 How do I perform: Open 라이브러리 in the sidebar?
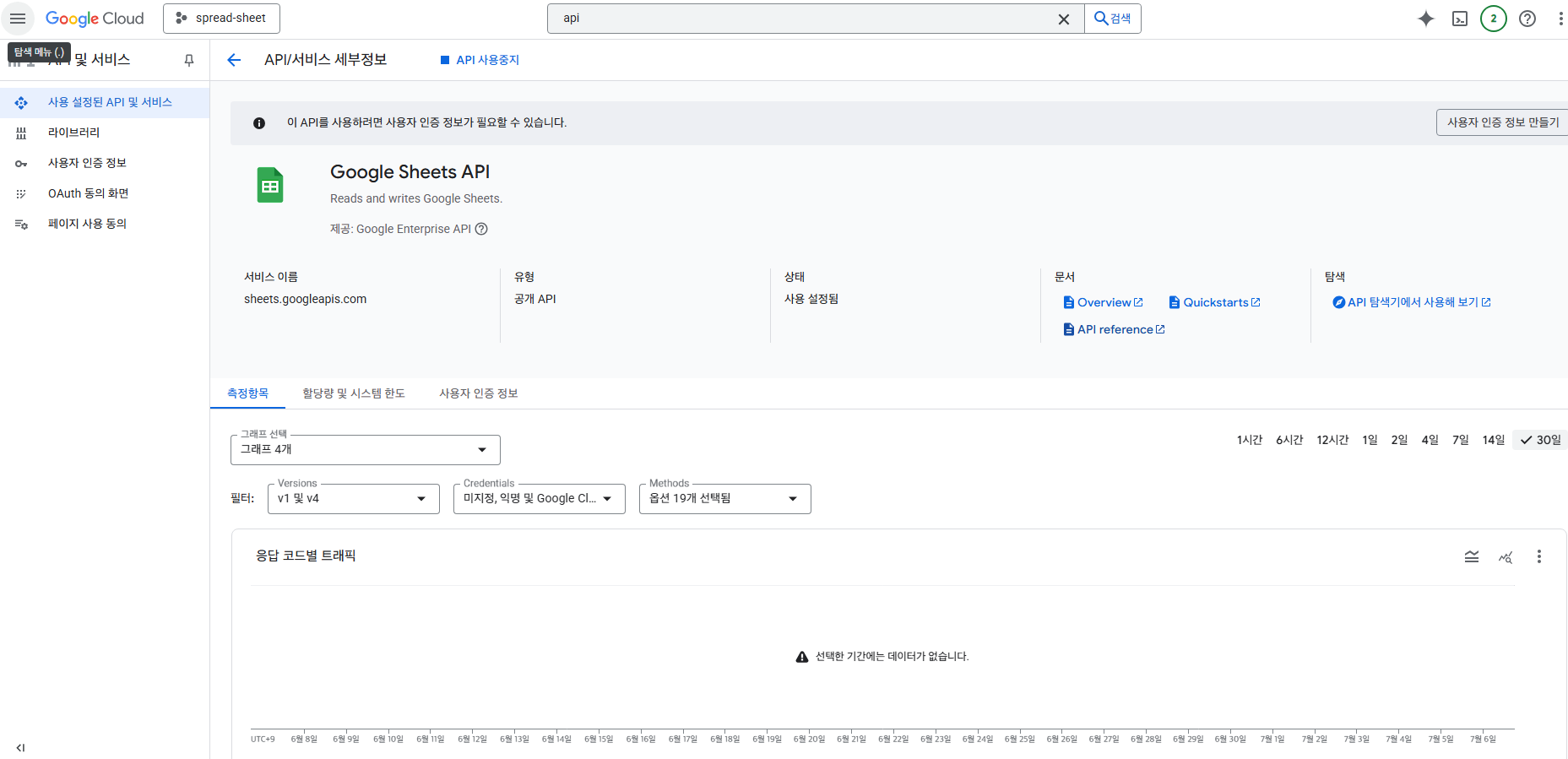(105, 133)
